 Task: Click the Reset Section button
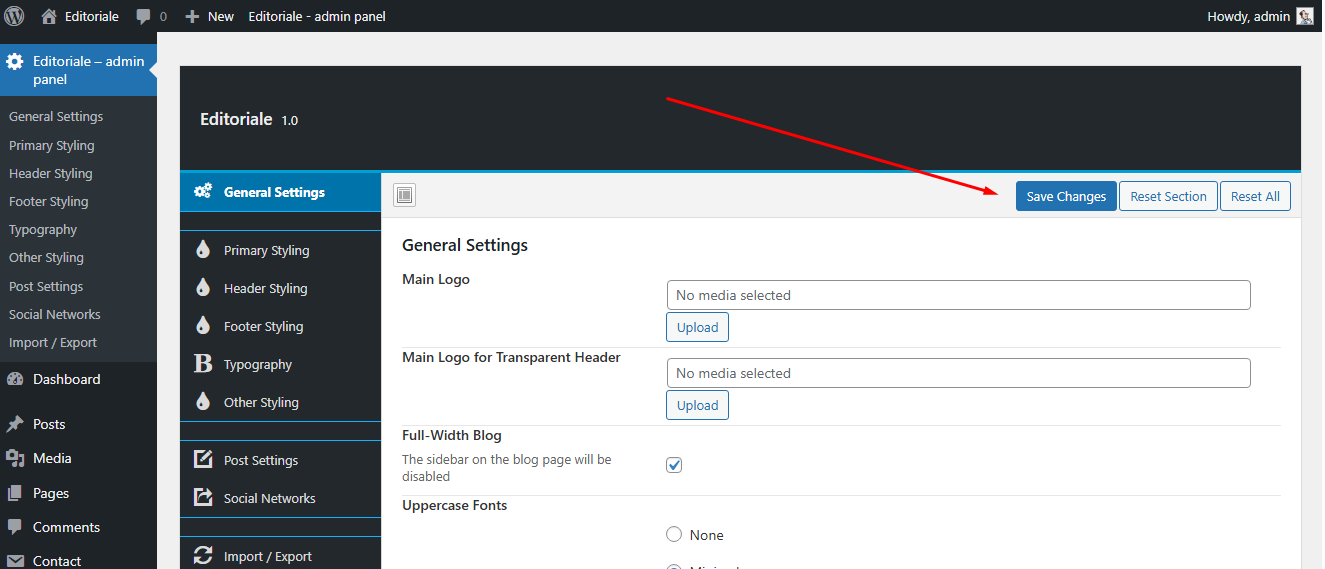(1168, 196)
